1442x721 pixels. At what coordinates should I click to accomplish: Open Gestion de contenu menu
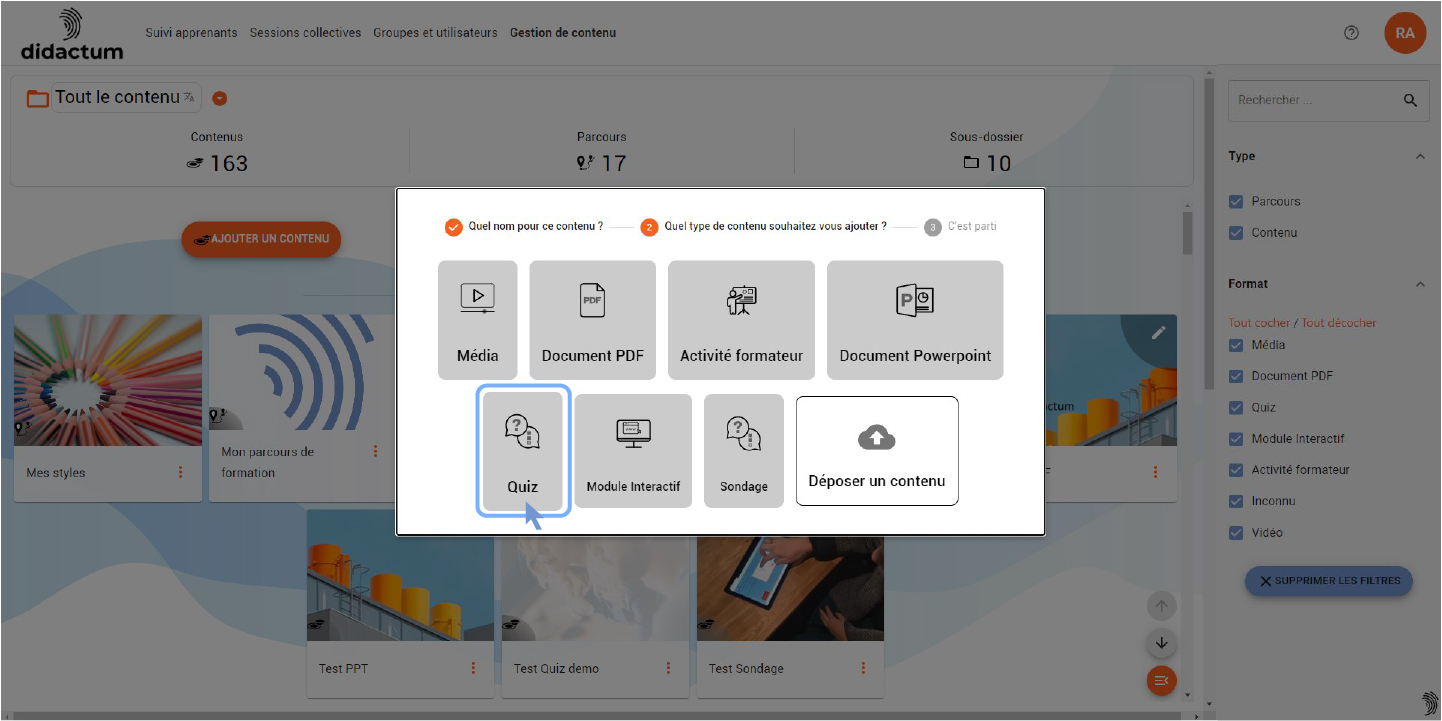click(x=563, y=33)
